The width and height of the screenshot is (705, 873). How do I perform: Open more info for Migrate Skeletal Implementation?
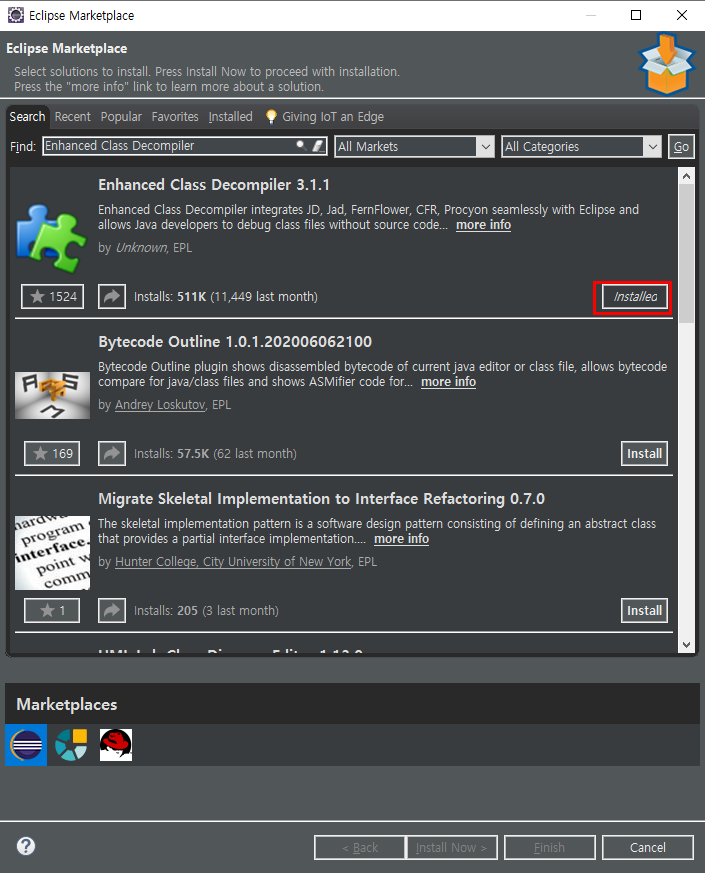[402, 538]
